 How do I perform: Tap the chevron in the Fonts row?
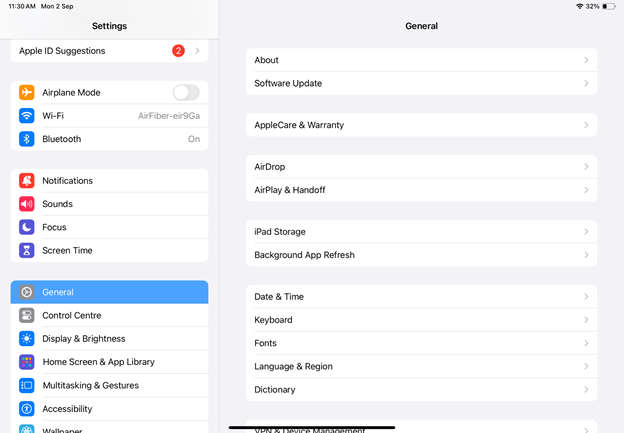[586, 343]
